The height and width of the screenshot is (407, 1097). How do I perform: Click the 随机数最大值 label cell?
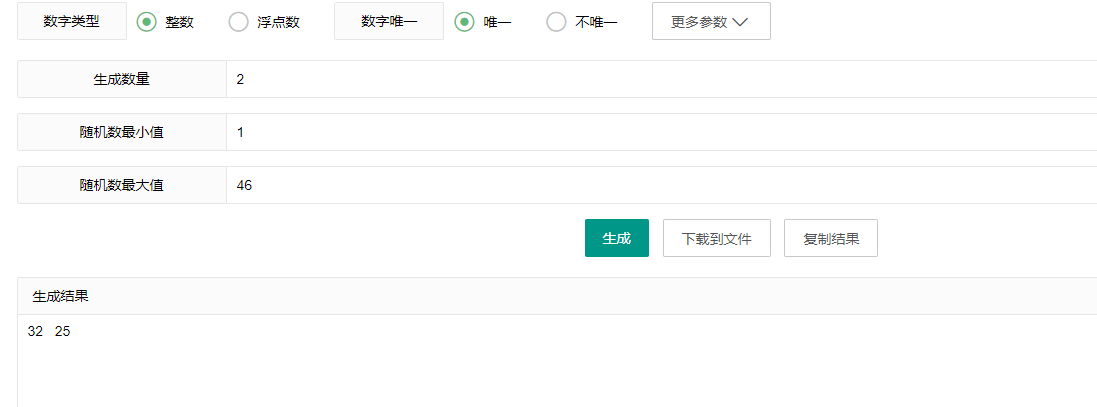[122, 185]
